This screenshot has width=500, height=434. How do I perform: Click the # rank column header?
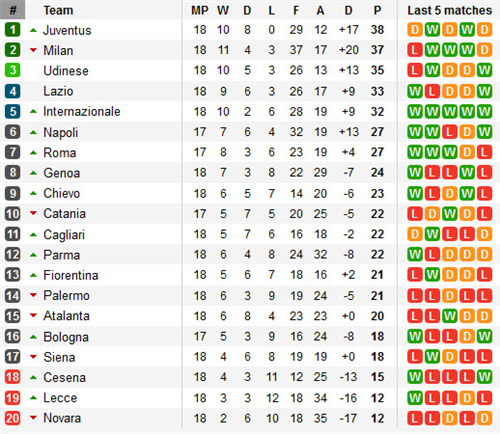(x=13, y=10)
